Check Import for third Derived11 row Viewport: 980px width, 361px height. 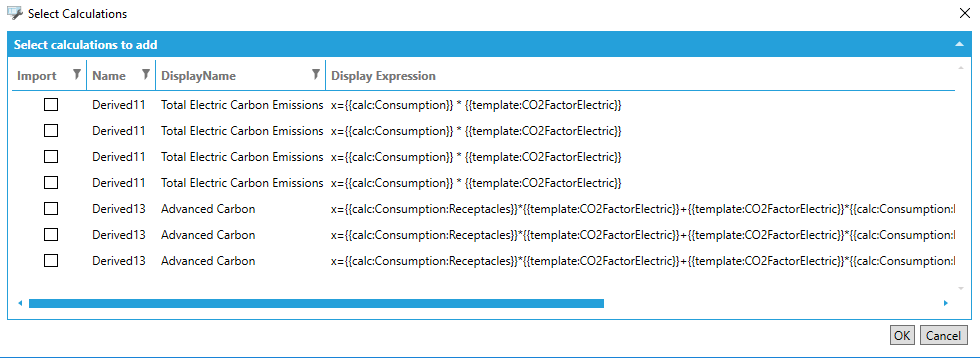51,157
